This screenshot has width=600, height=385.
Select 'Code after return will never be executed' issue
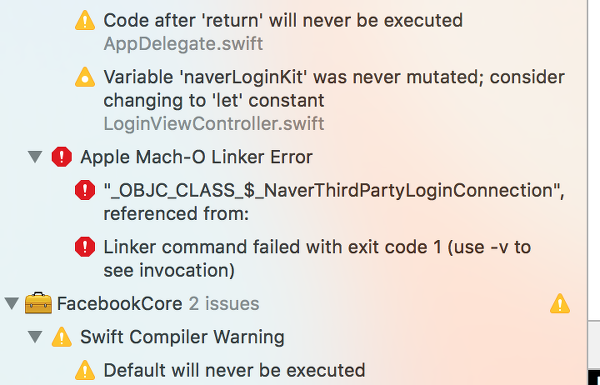tap(283, 20)
